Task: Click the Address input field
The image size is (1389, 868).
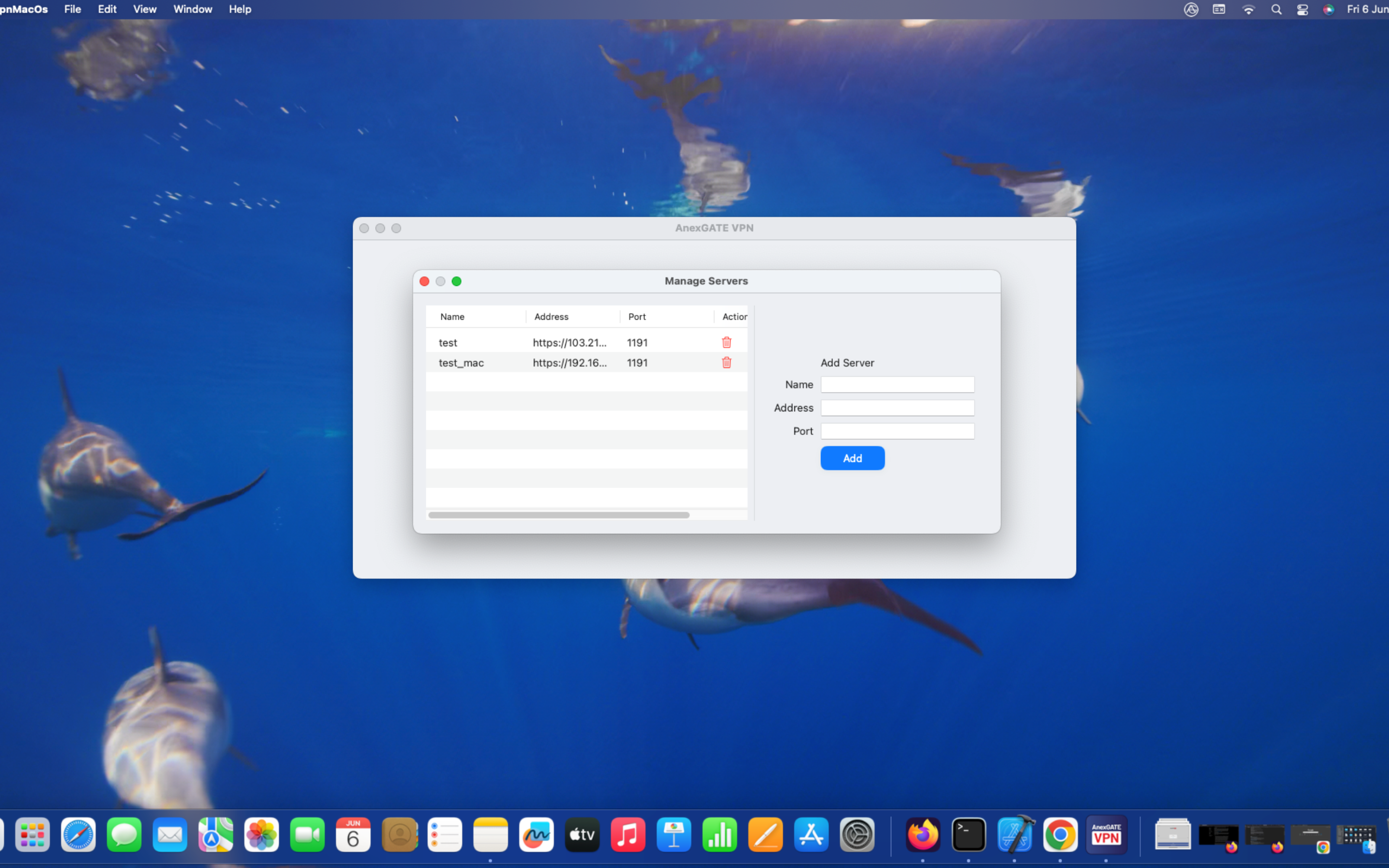Action: pyautogui.click(x=897, y=407)
